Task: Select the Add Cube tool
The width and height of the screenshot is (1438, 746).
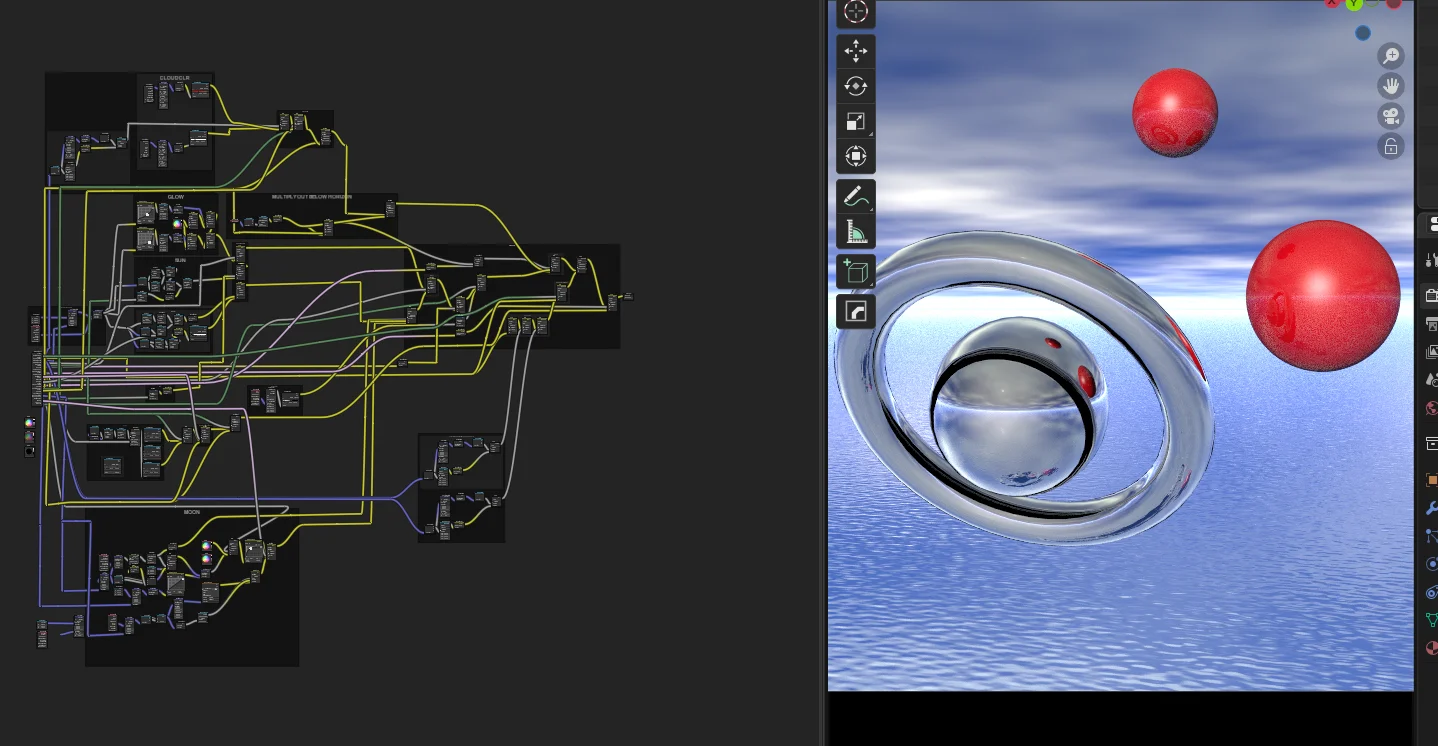Action: pyautogui.click(x=856, y=270)
